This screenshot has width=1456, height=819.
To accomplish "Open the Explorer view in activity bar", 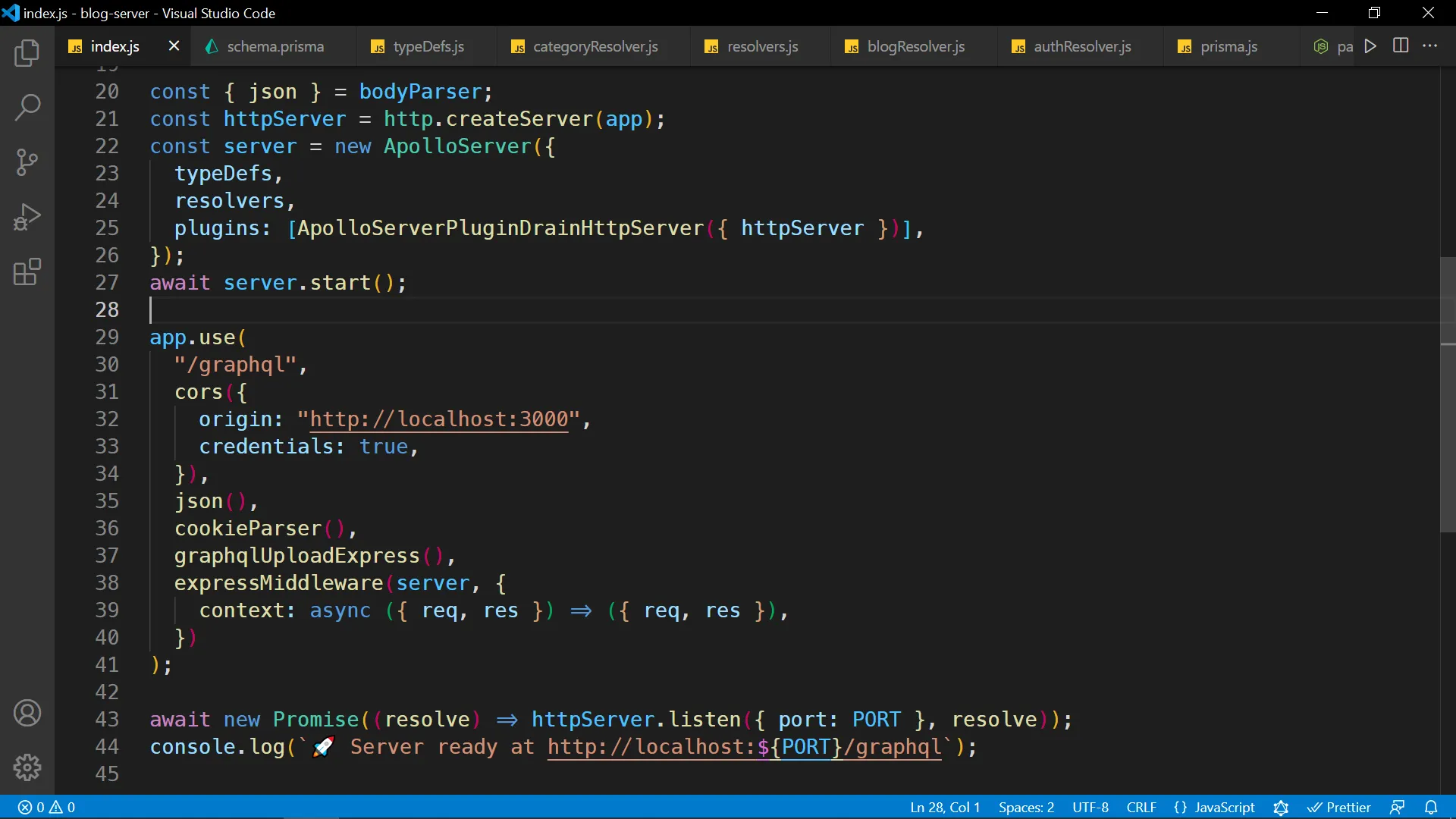I will [27, 53].
